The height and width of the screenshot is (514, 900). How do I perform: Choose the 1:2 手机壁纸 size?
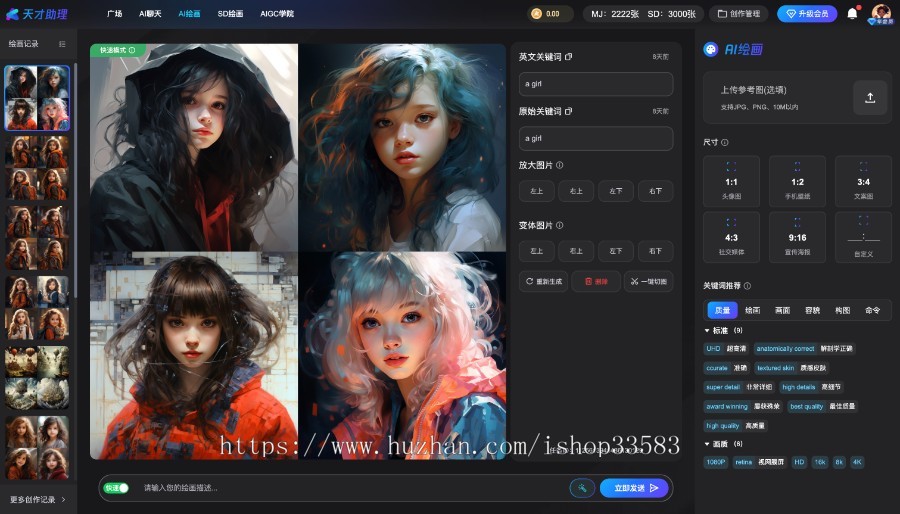797,181
